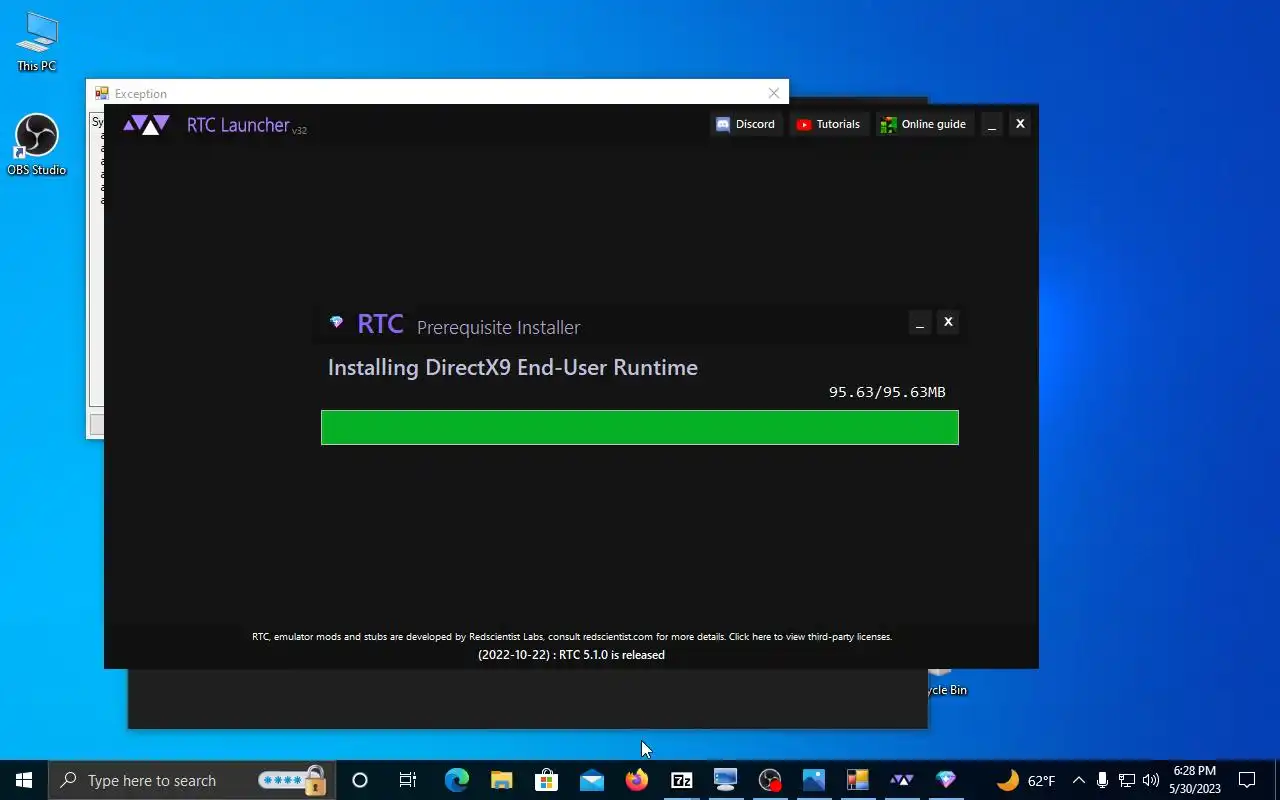Open the clock showing 6:28 PM
1280x800 pixels.
pos(1195,780)
